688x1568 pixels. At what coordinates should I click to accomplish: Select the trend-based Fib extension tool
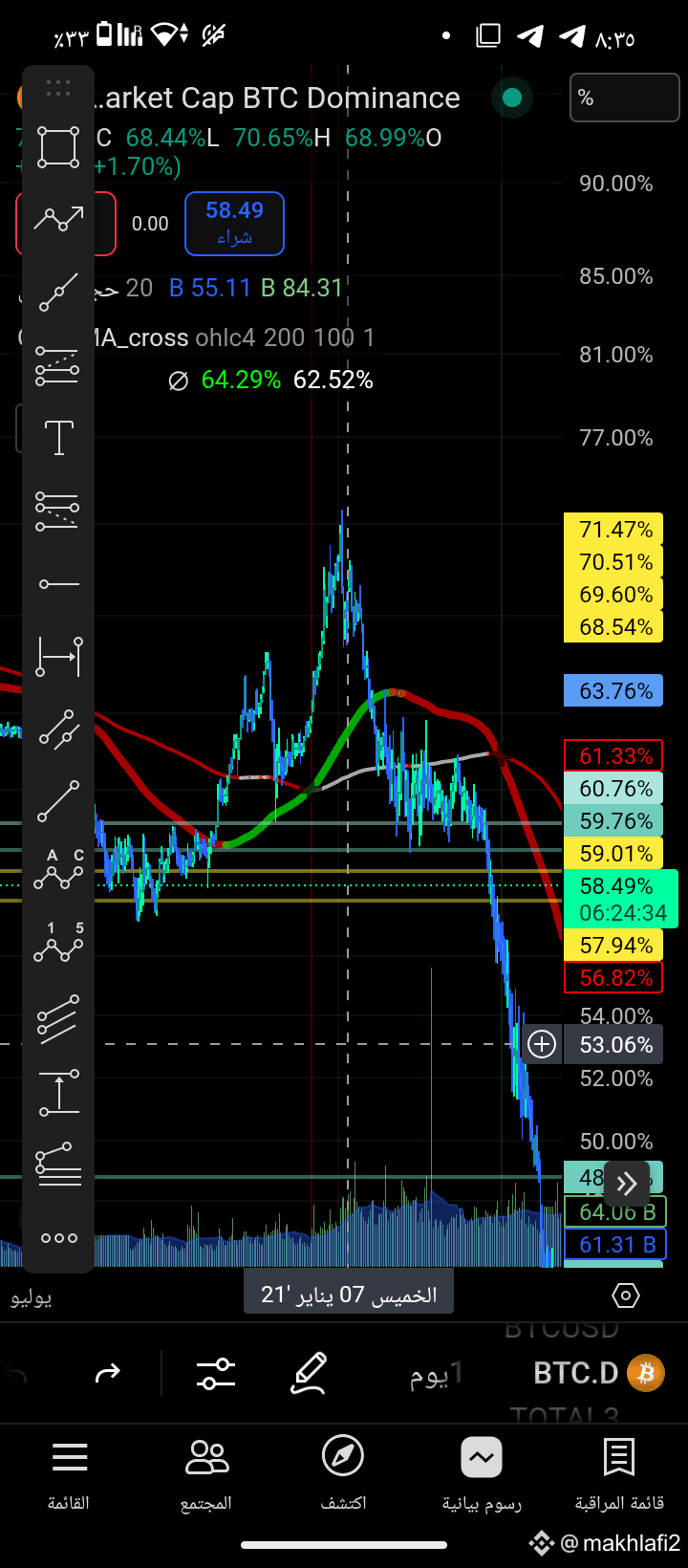(x=58, y=1165)
